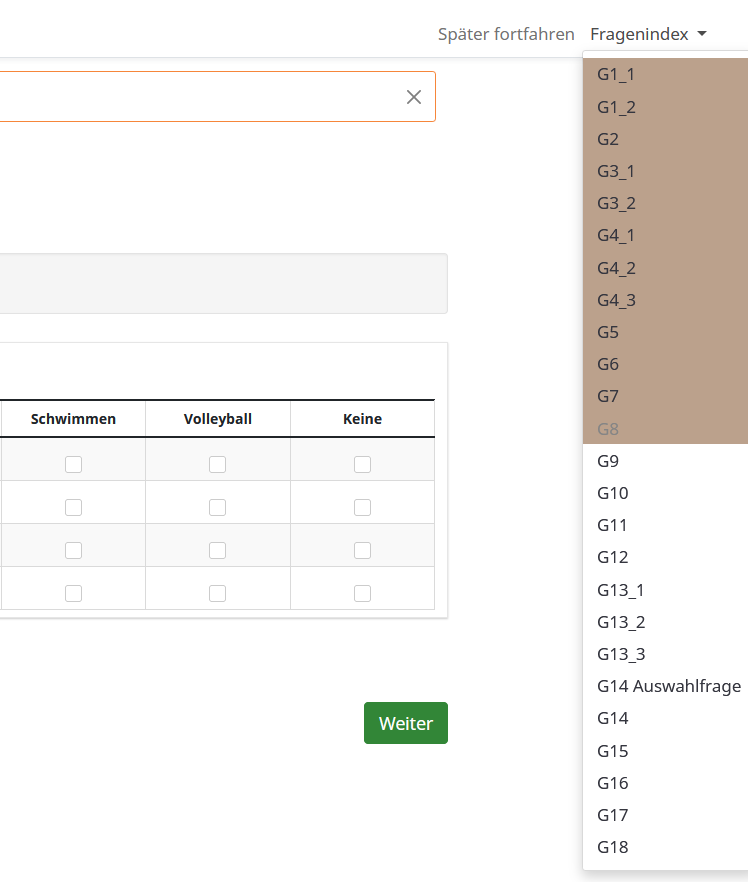Check second row Volleyball checkbox
748x882 pixels.
pyautogui.click(x=217, y=507)
